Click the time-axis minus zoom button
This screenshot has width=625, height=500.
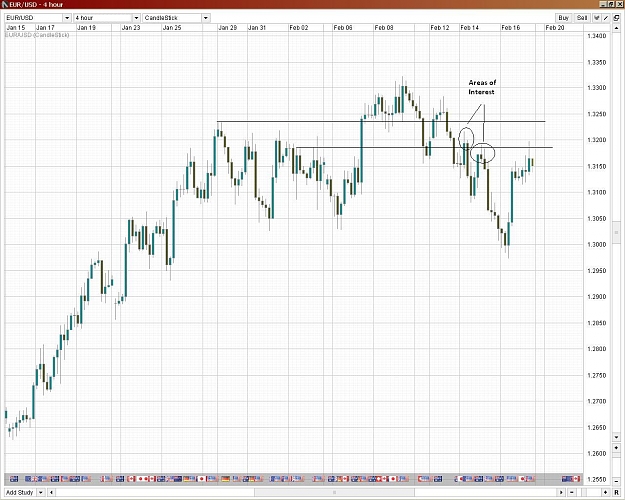pos(572,492)
